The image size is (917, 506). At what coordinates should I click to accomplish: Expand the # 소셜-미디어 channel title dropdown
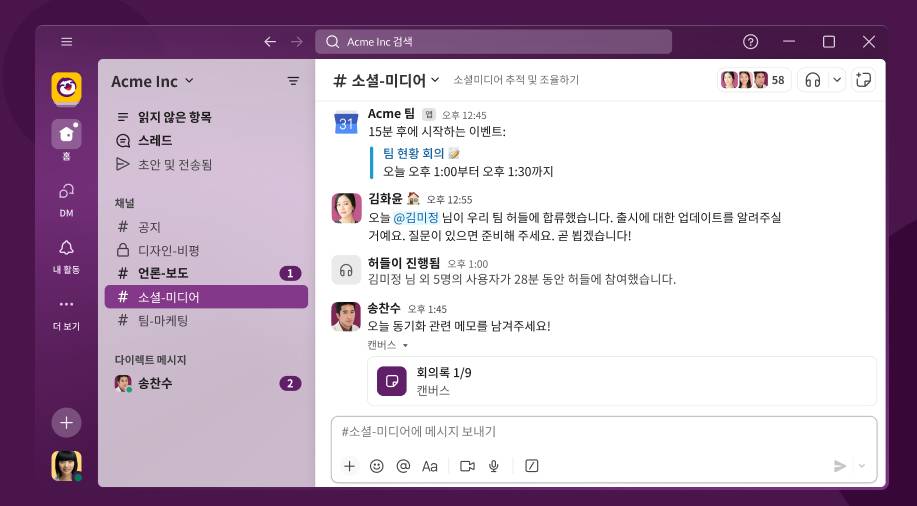386,80
